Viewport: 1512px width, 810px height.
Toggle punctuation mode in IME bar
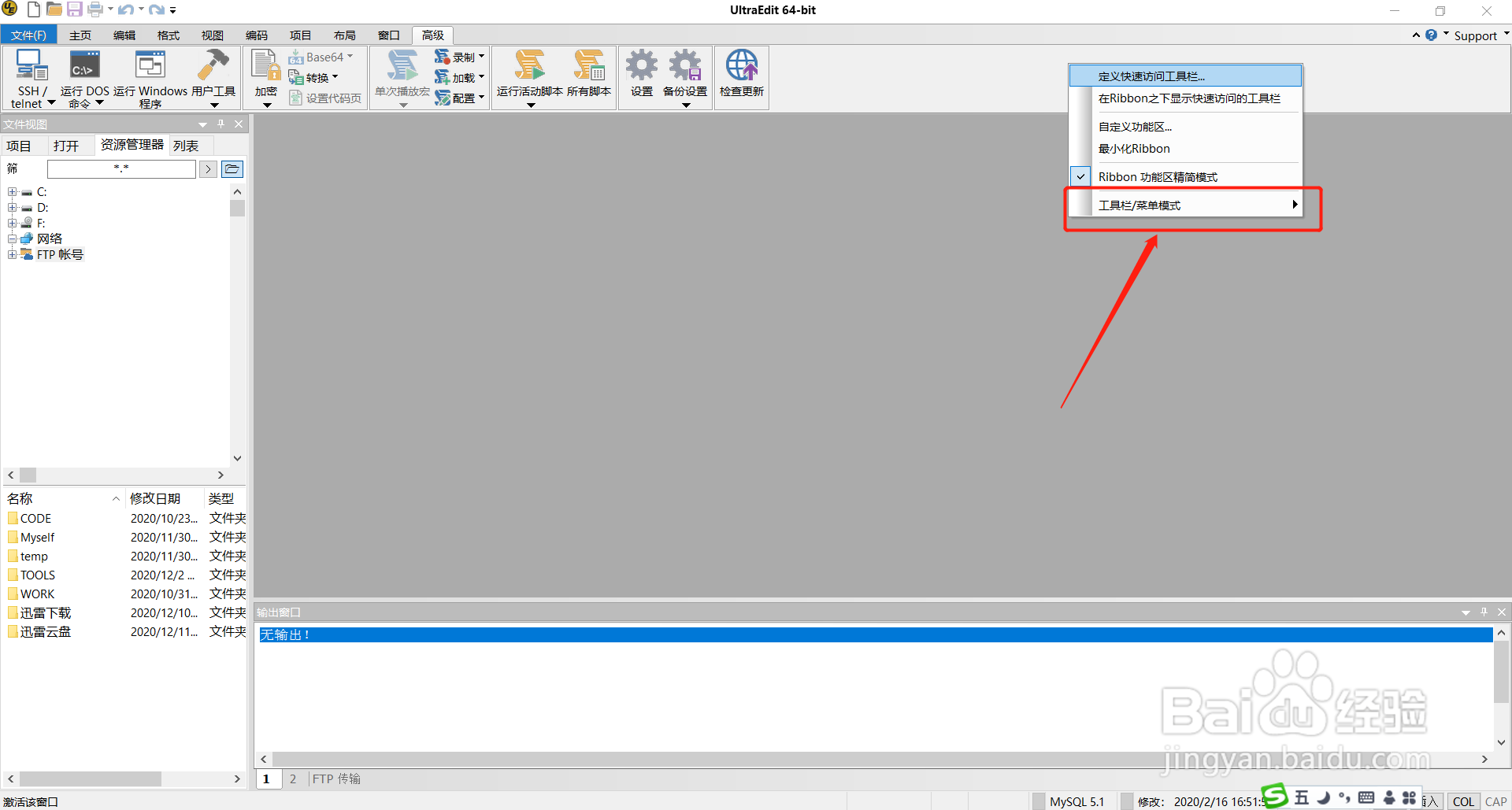[x=1344, y=798]
